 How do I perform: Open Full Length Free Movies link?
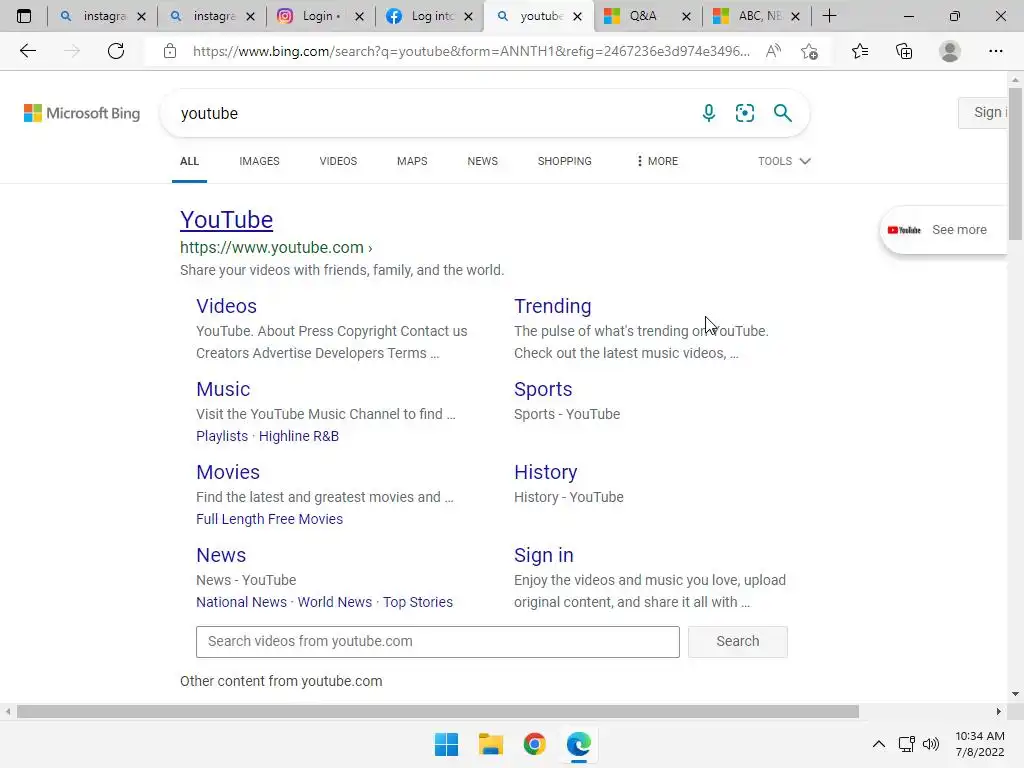click(x=270, y=519)
